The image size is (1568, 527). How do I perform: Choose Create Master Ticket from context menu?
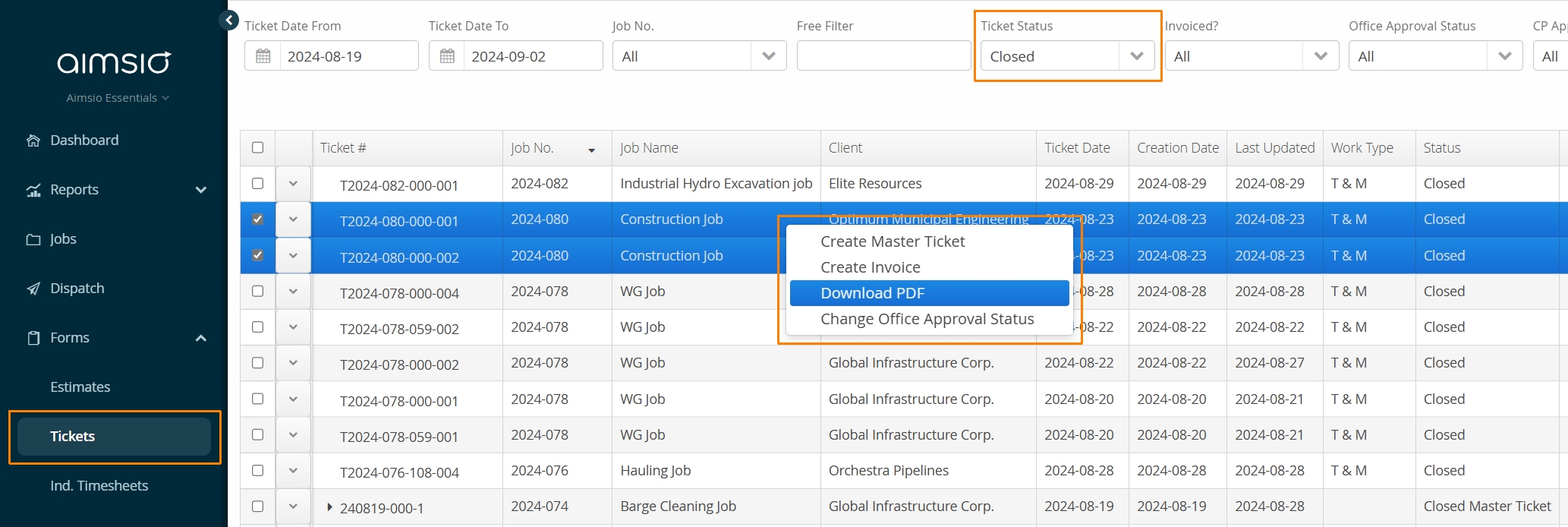pyautogui.click(x=930, y=241)
